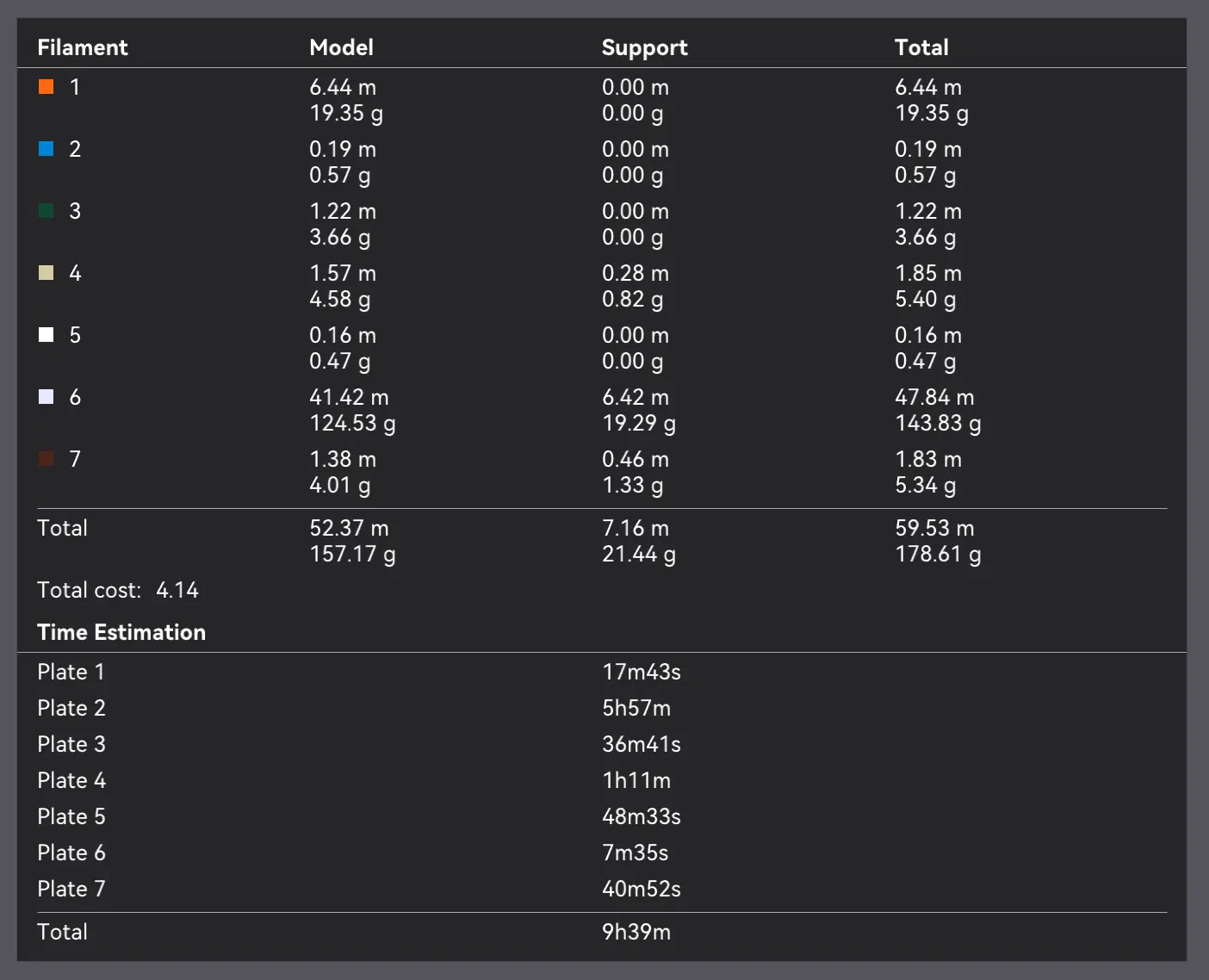Click the Plate 1 time row label
The image size is (1209, 980).
71,672
